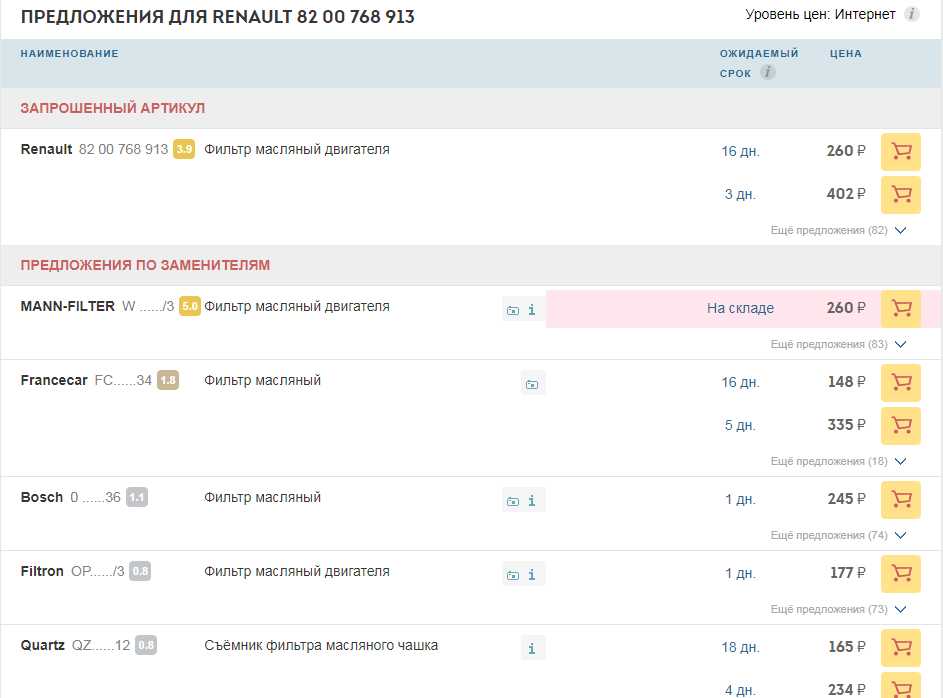Add Francecar 148 ₽ filter to cart
The height and width of the screenshot is (698, 943).
pyautogui.click(x=900, y=383)
